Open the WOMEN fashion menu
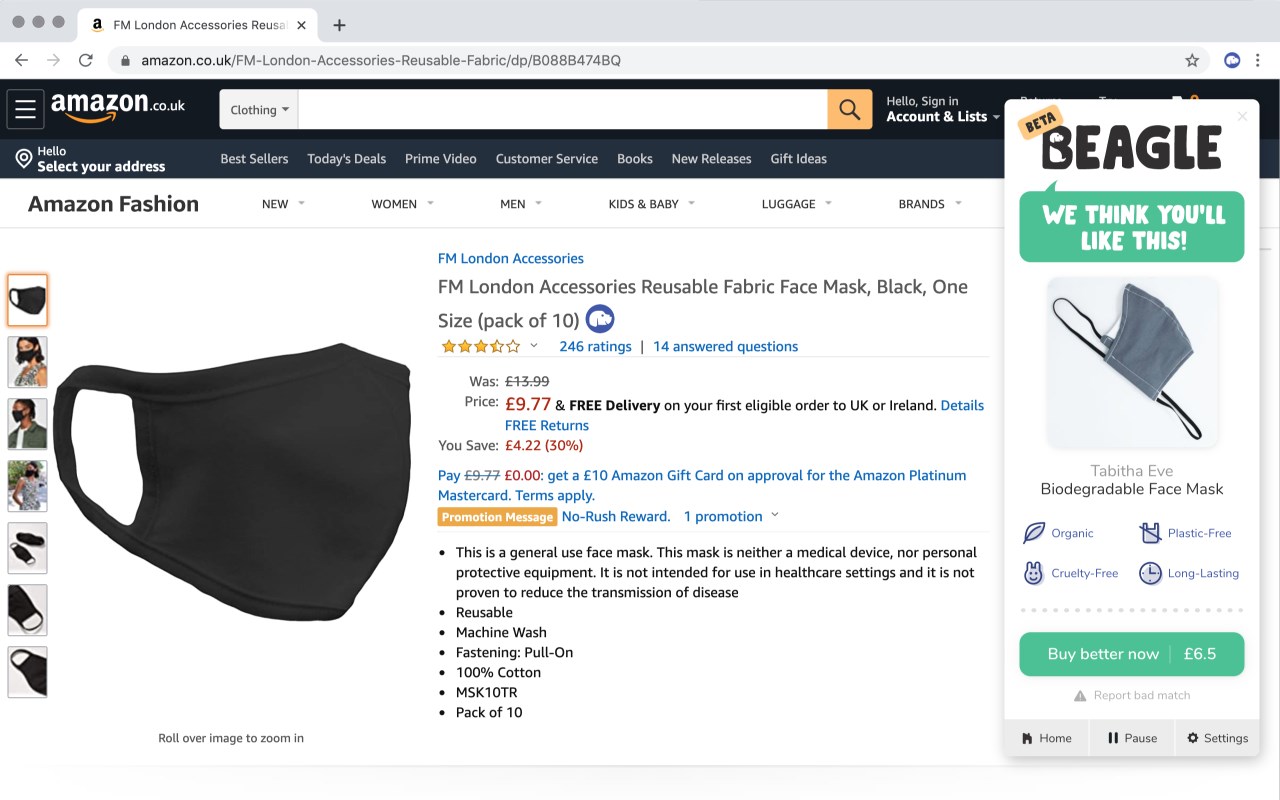Screen dimensions: 1280x800 (402, 204)
